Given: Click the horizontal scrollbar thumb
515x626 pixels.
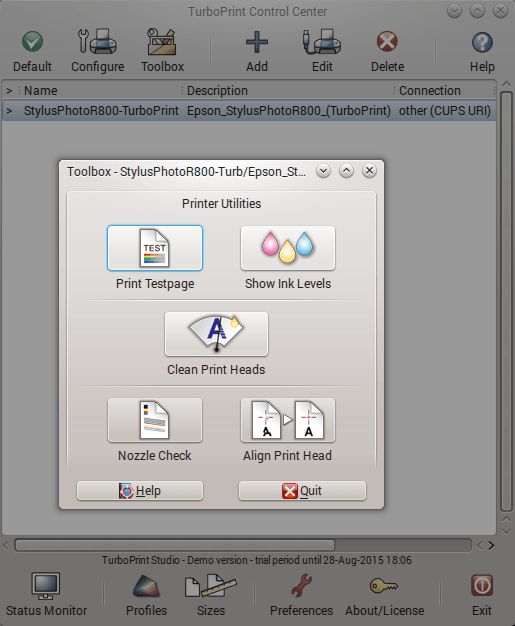Looking at the screenshot, I should tap(174, 545).
